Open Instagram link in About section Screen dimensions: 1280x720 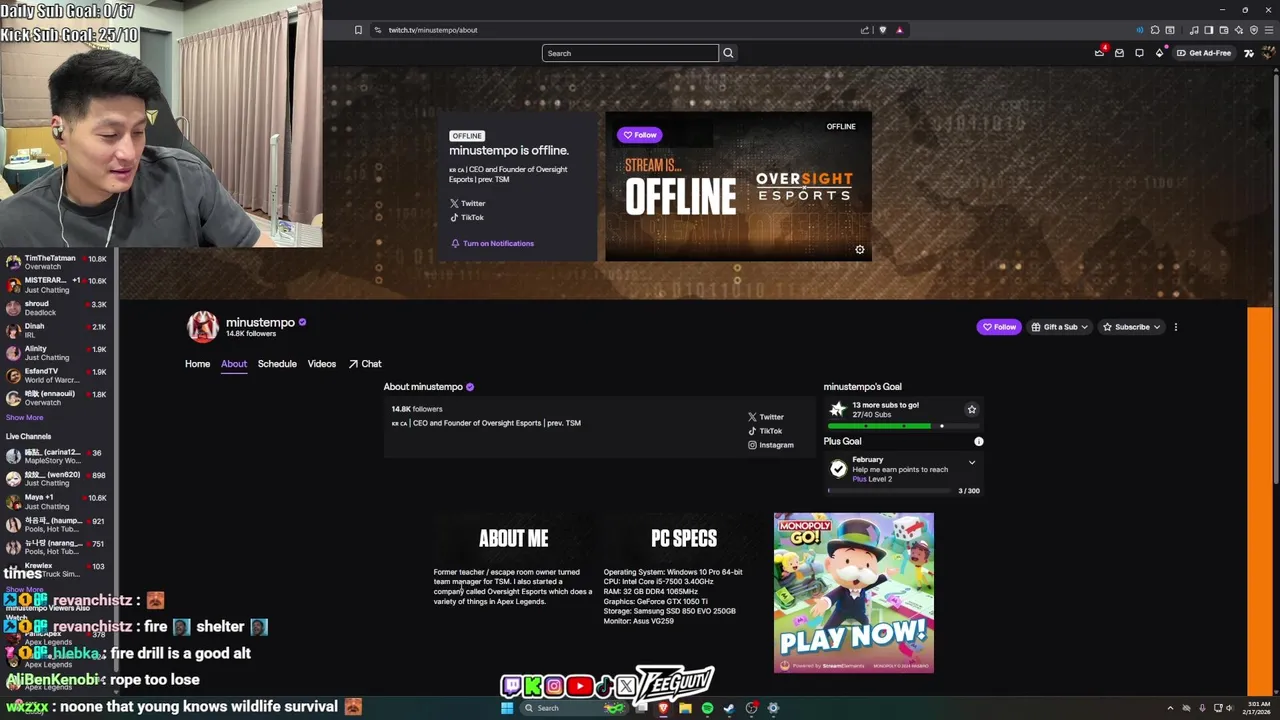pos(771,445)
